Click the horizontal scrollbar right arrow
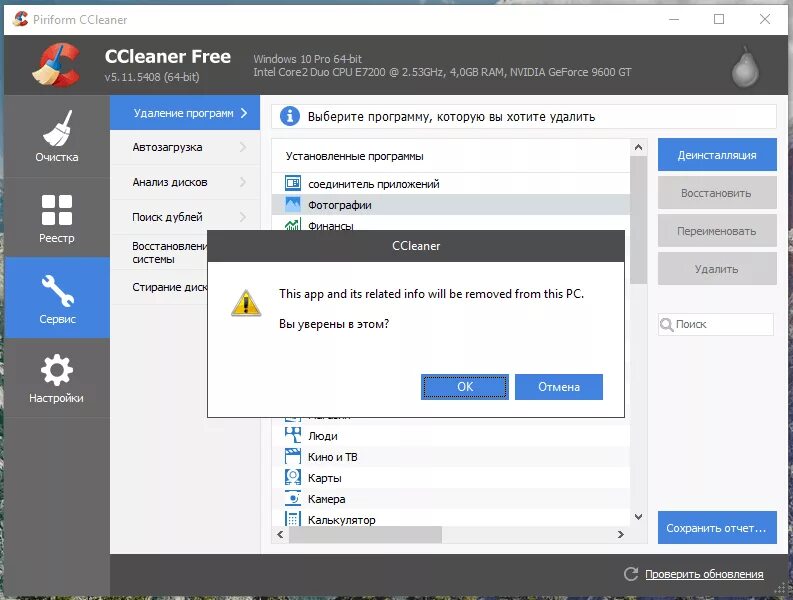Screen dimensions: 793x600 [x=621, y=534]
